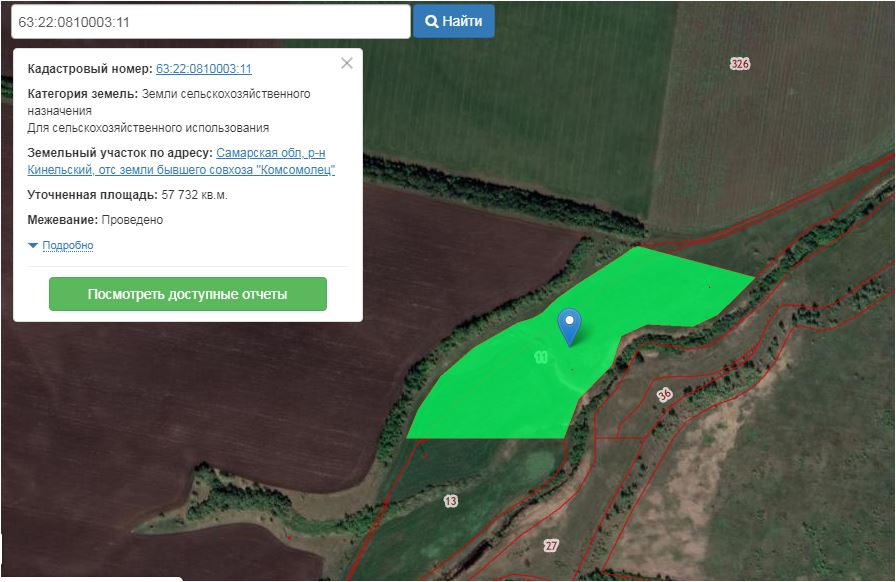Click the Уточненная площадь 57 732 кв.м. text

127,195
